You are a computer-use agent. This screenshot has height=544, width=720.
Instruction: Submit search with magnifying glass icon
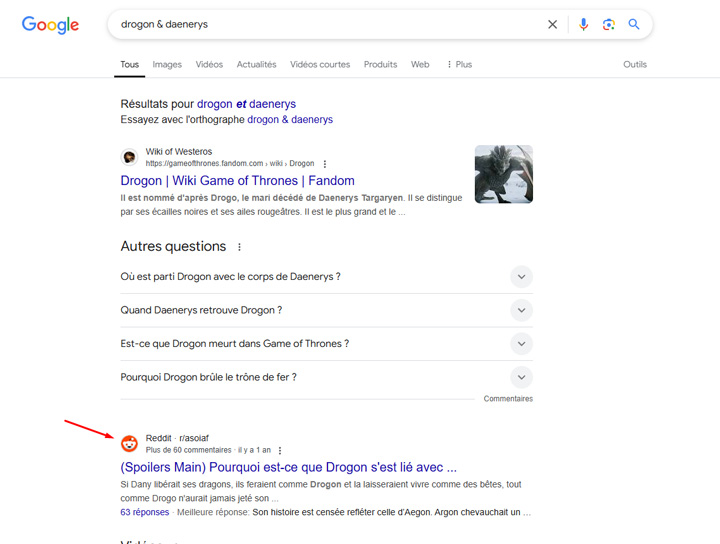[x=634, y=24]
